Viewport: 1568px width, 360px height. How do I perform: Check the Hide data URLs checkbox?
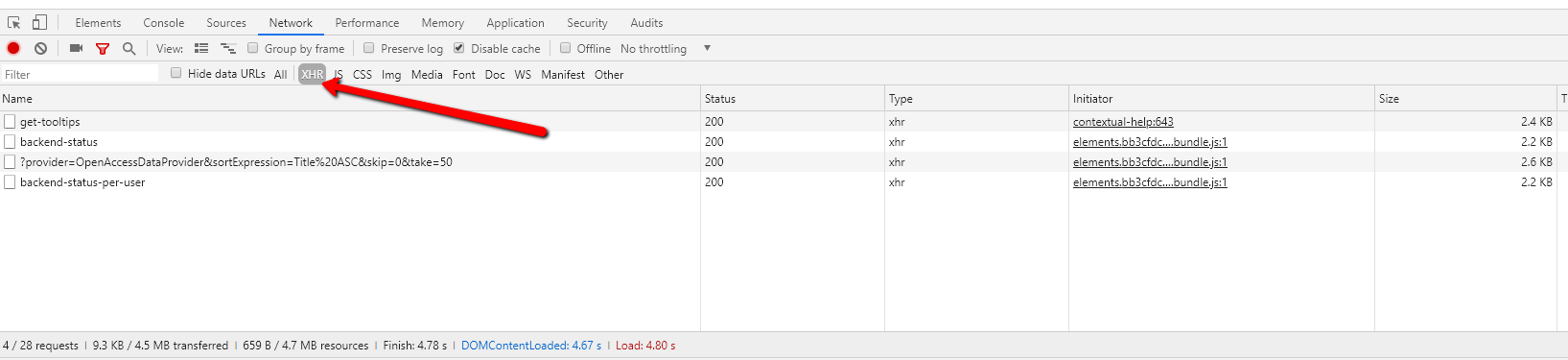click(176, 73)
